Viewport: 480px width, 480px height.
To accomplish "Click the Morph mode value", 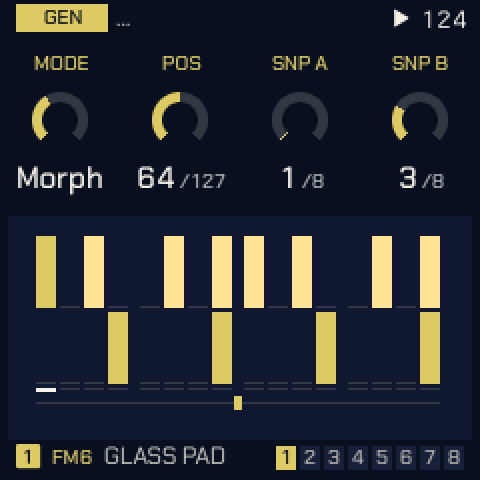I will [x=60, y=179].
